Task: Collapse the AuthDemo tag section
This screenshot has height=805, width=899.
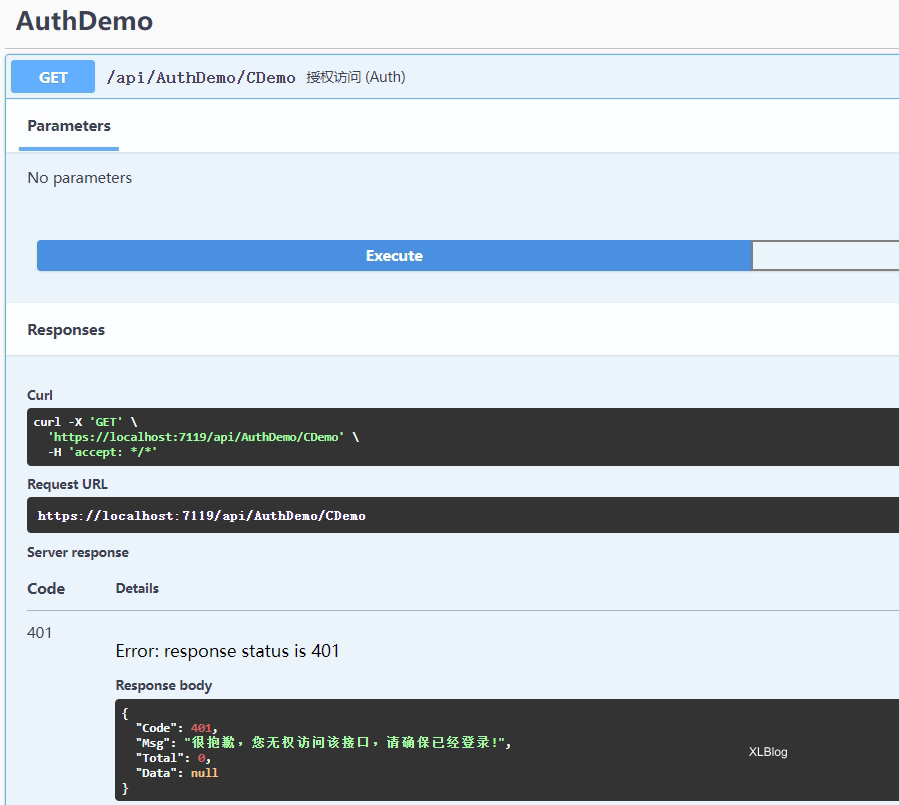Action: point(85,21)
